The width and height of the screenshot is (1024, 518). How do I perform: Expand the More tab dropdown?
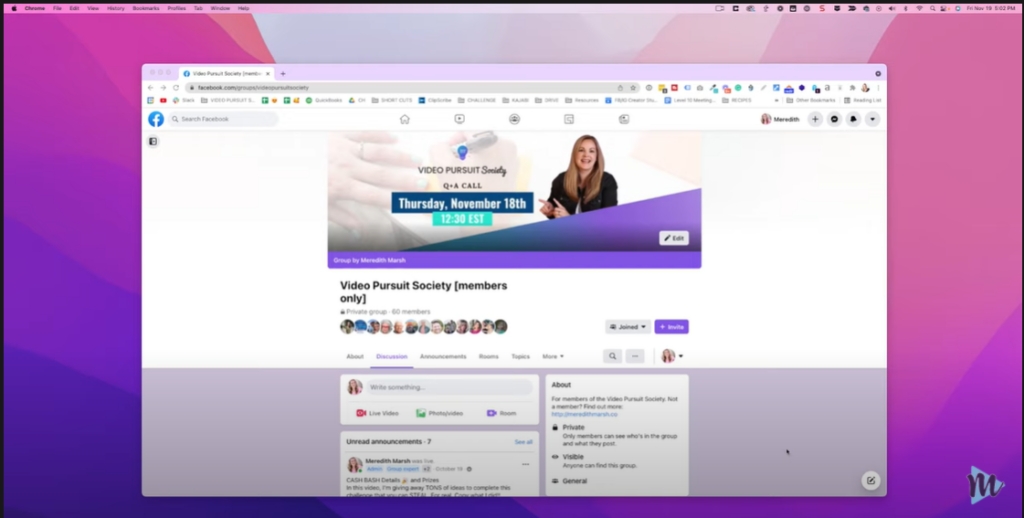point(552,357)
